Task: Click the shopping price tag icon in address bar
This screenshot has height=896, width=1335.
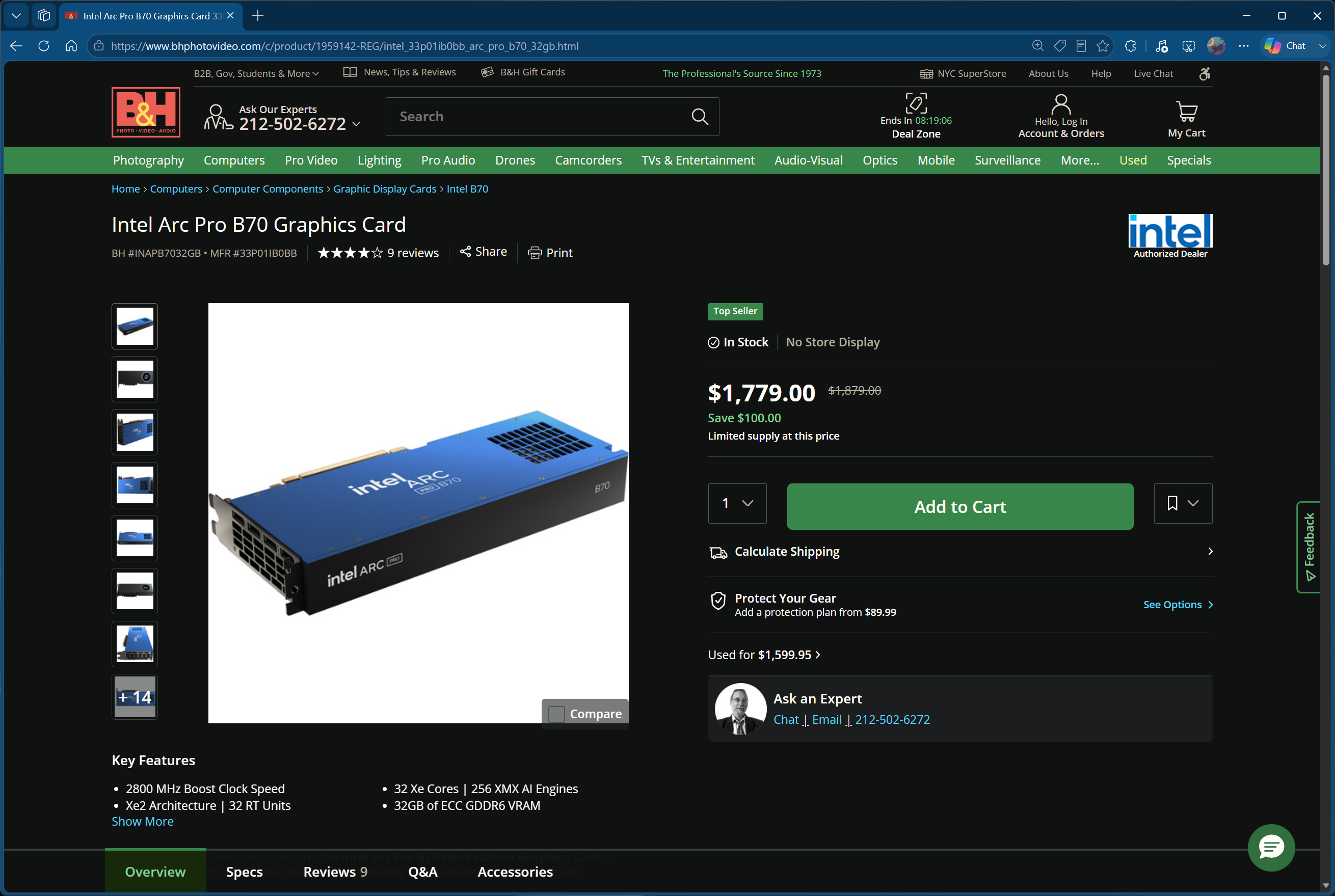Action: [1059, 46]
